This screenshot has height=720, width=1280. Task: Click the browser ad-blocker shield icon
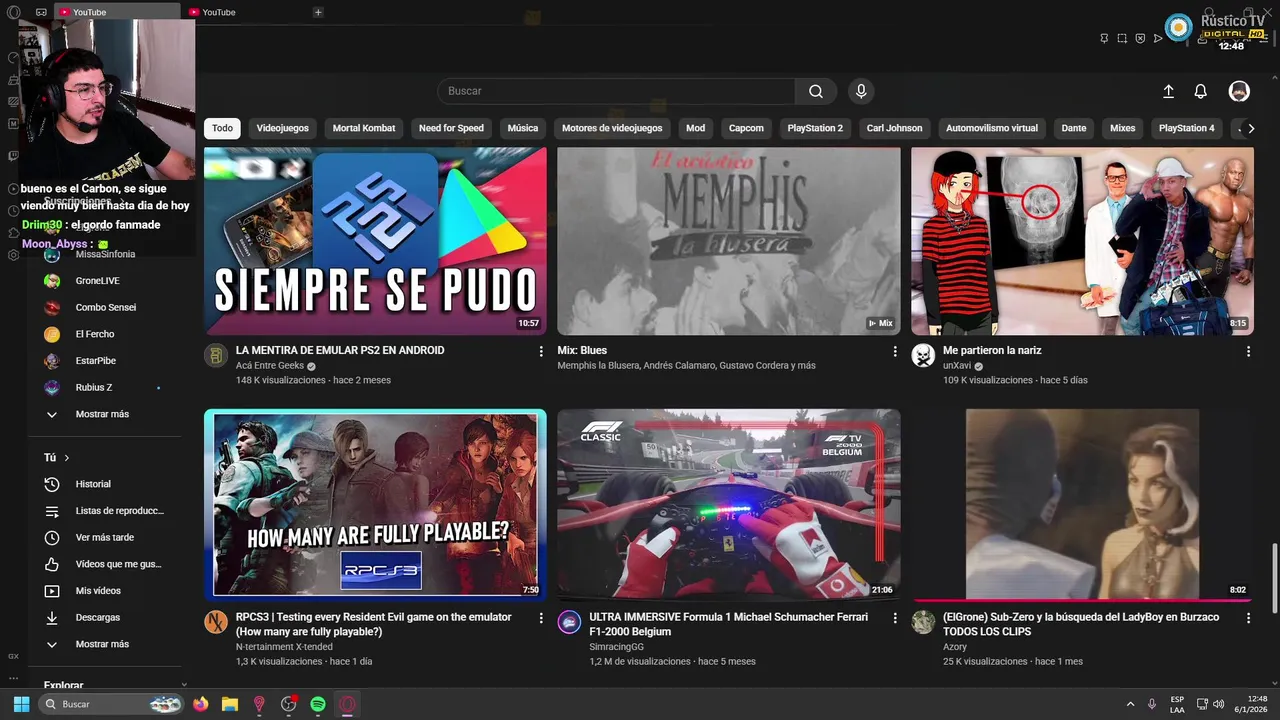pos(1140,38)
